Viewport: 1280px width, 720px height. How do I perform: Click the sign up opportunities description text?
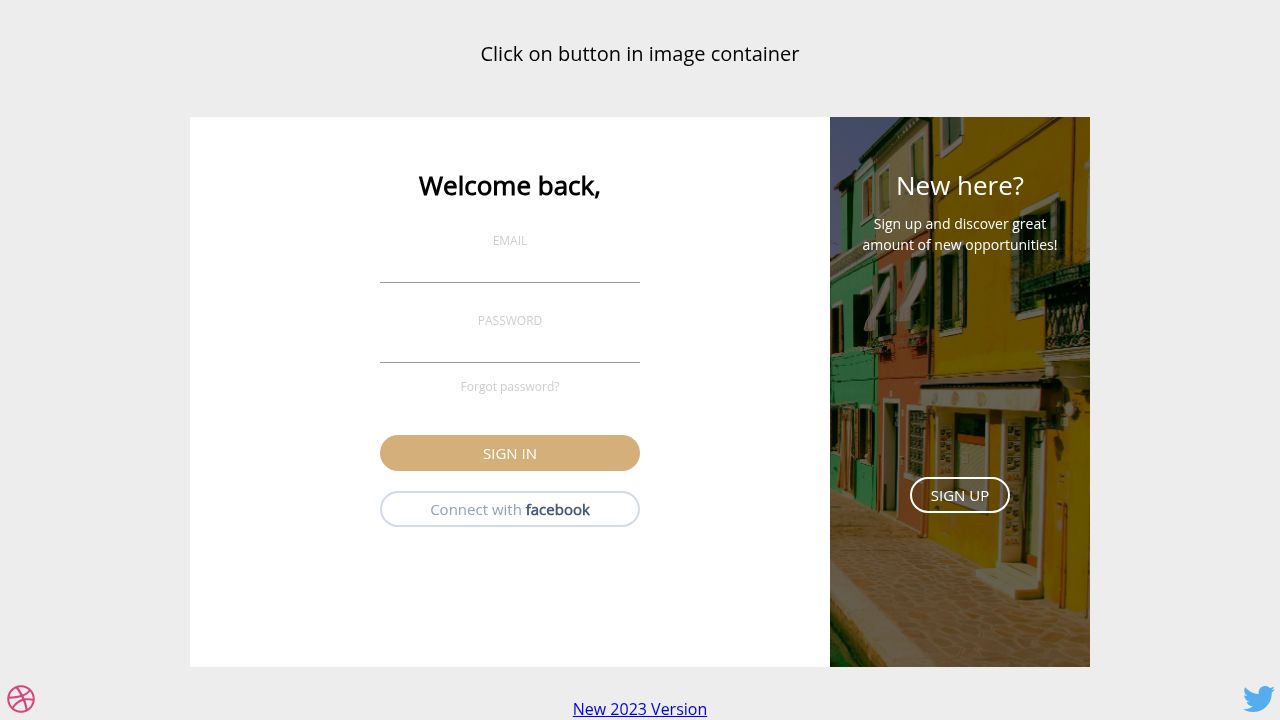pos(960,234)
